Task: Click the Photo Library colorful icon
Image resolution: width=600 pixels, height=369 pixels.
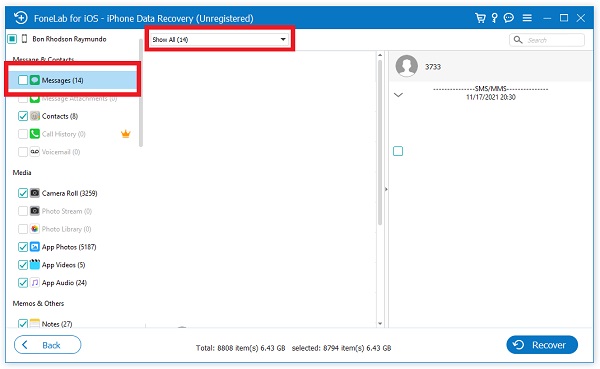Action: 35,229
